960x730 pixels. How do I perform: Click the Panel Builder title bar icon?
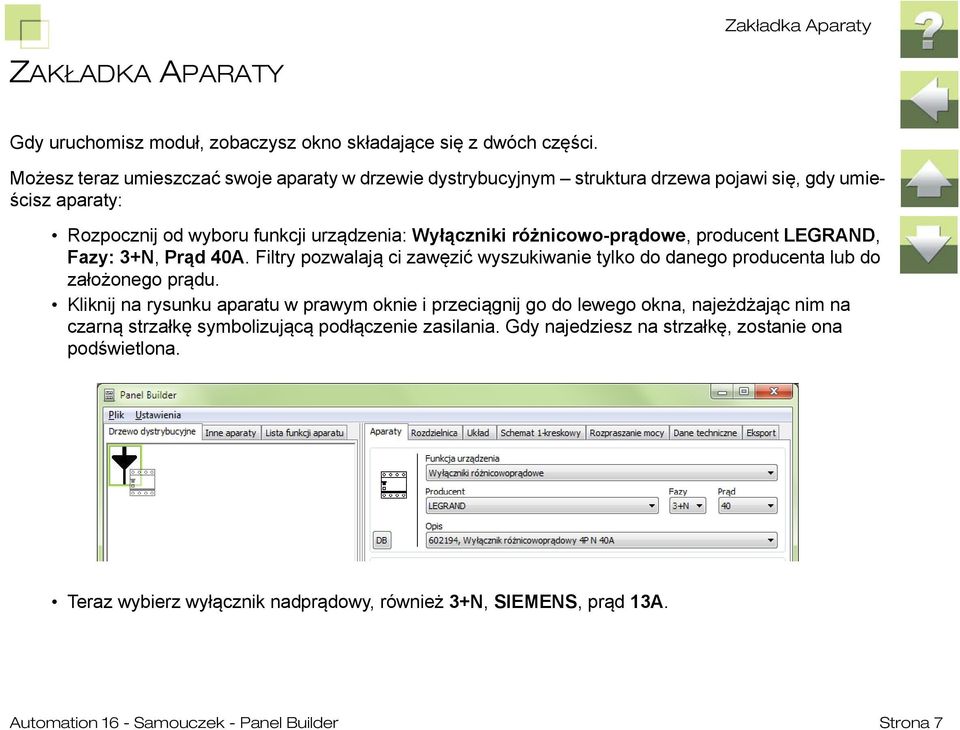pos(110,395)
